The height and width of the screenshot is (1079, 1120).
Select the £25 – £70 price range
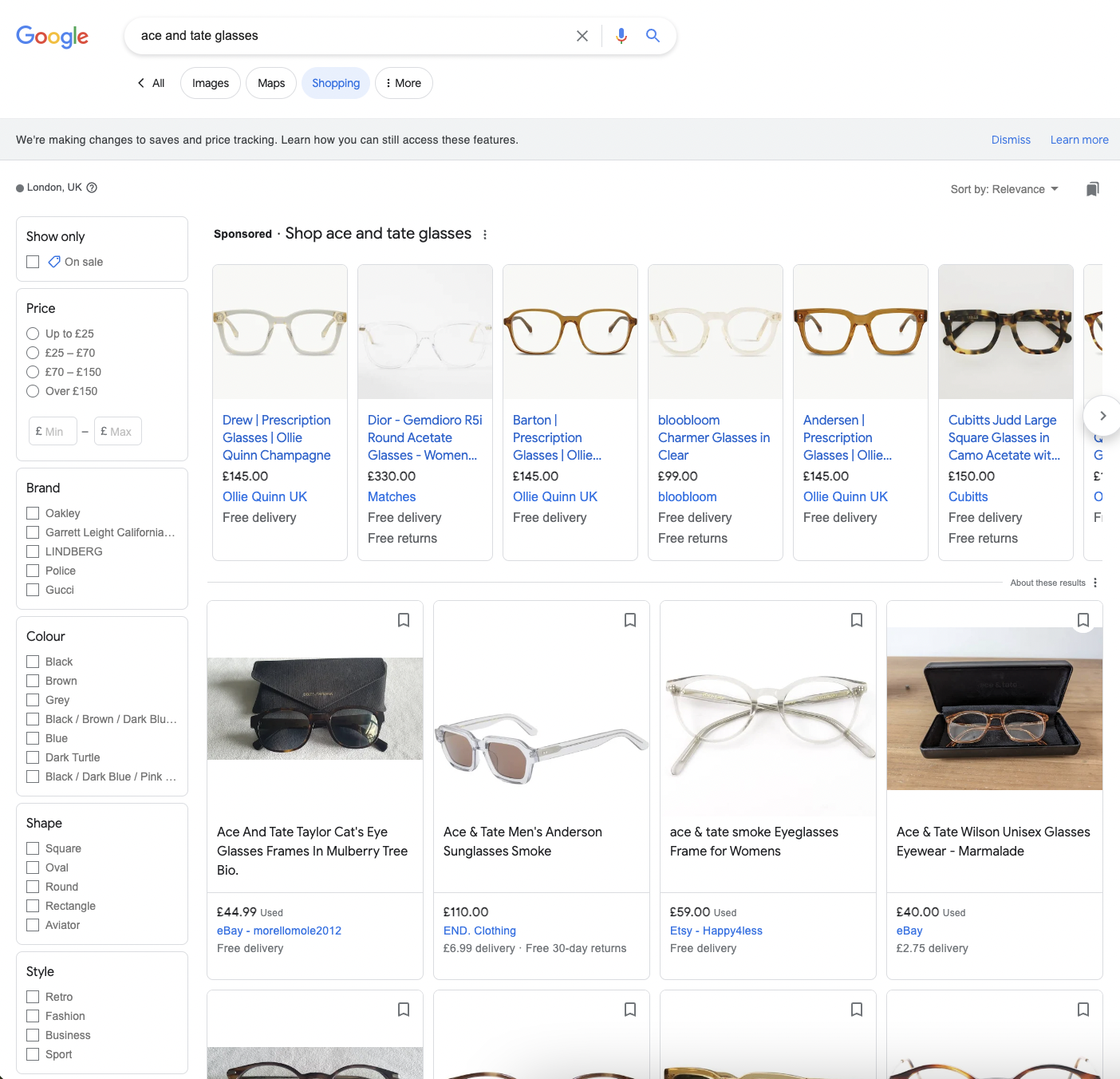(x=33, y=353)
